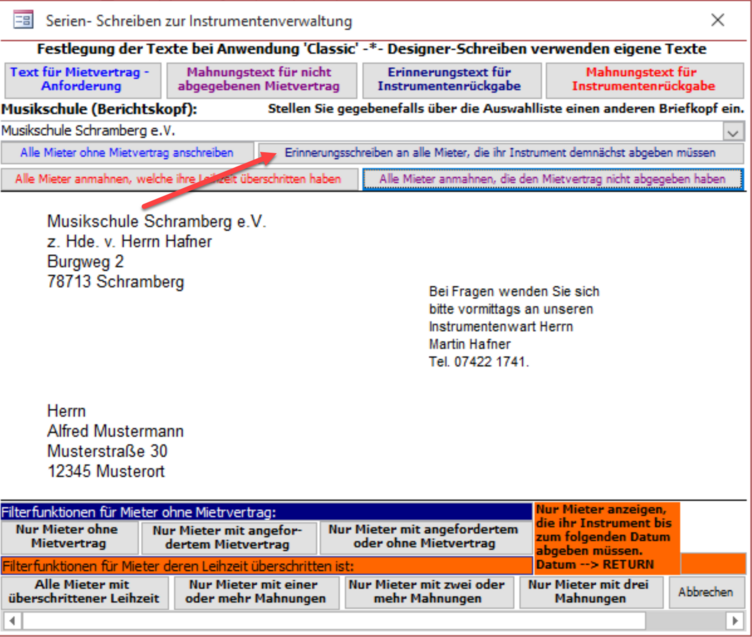752x637 pixels.
Task: Open the Musikschule letterhead dropdown arrow
Action: (733, 132)
